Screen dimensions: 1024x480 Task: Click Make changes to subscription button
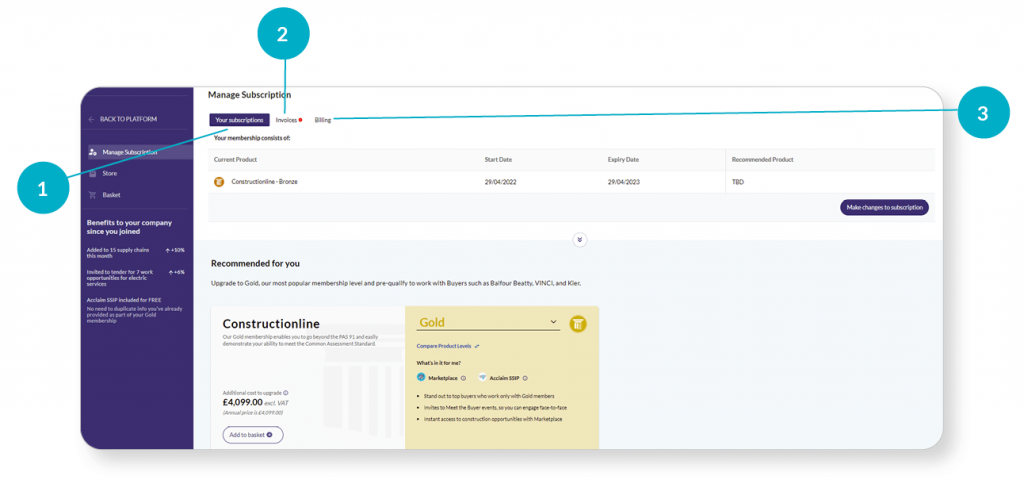tap(884, 207)
